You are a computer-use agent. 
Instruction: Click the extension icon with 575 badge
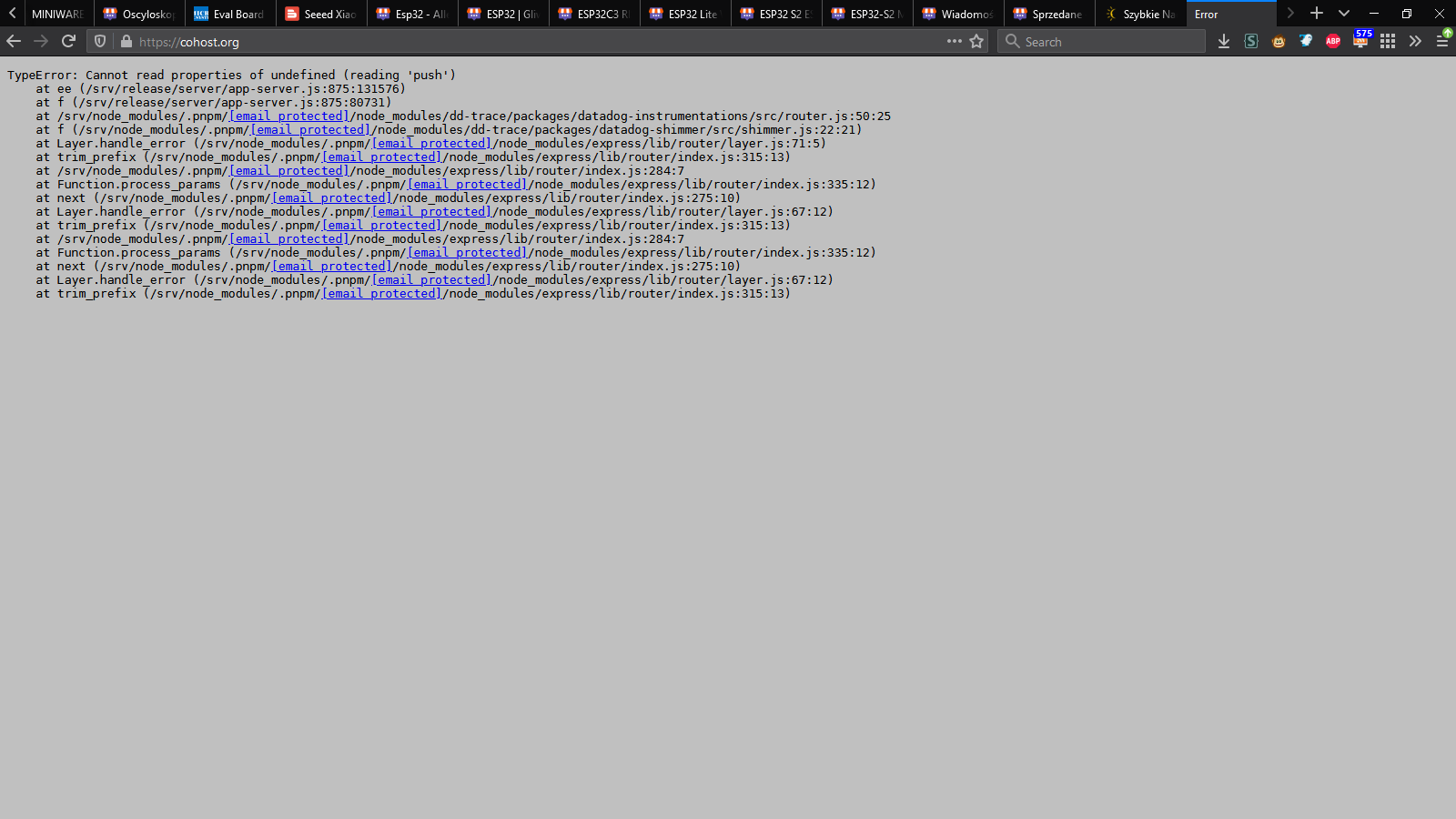[x=1360, y=41]
